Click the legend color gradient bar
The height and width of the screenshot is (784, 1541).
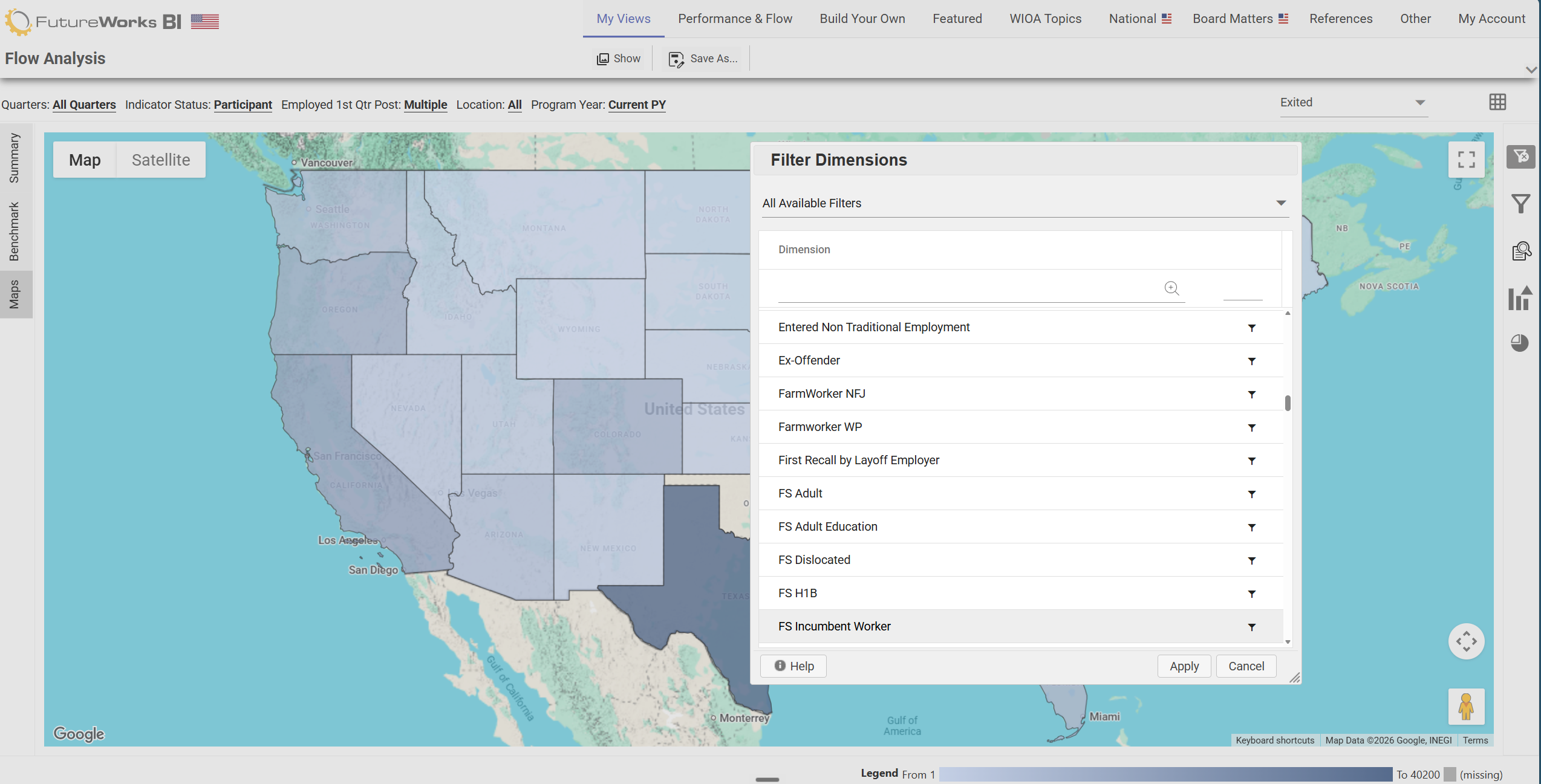[1165, 774]
